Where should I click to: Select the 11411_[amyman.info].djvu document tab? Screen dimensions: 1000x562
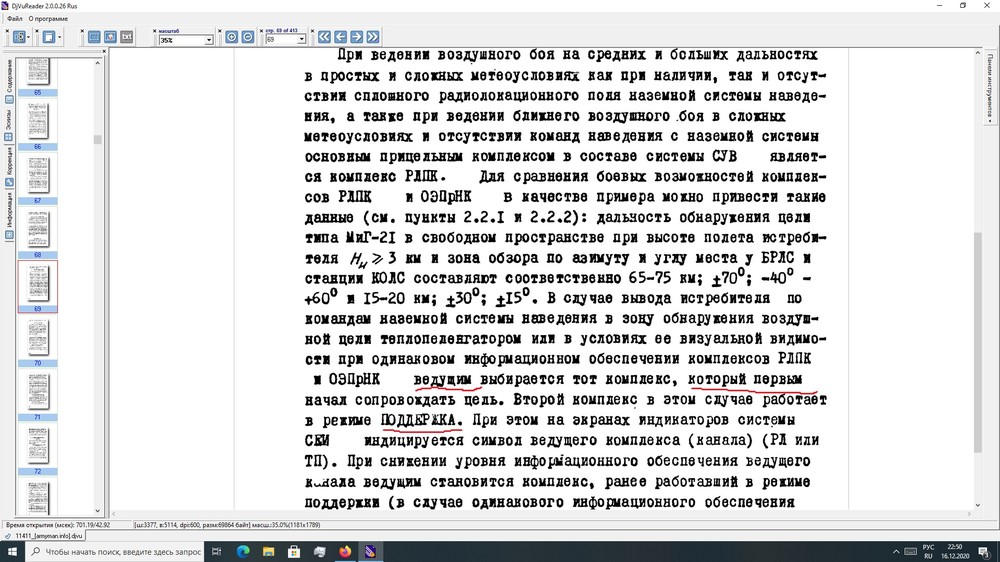[45, 536]
